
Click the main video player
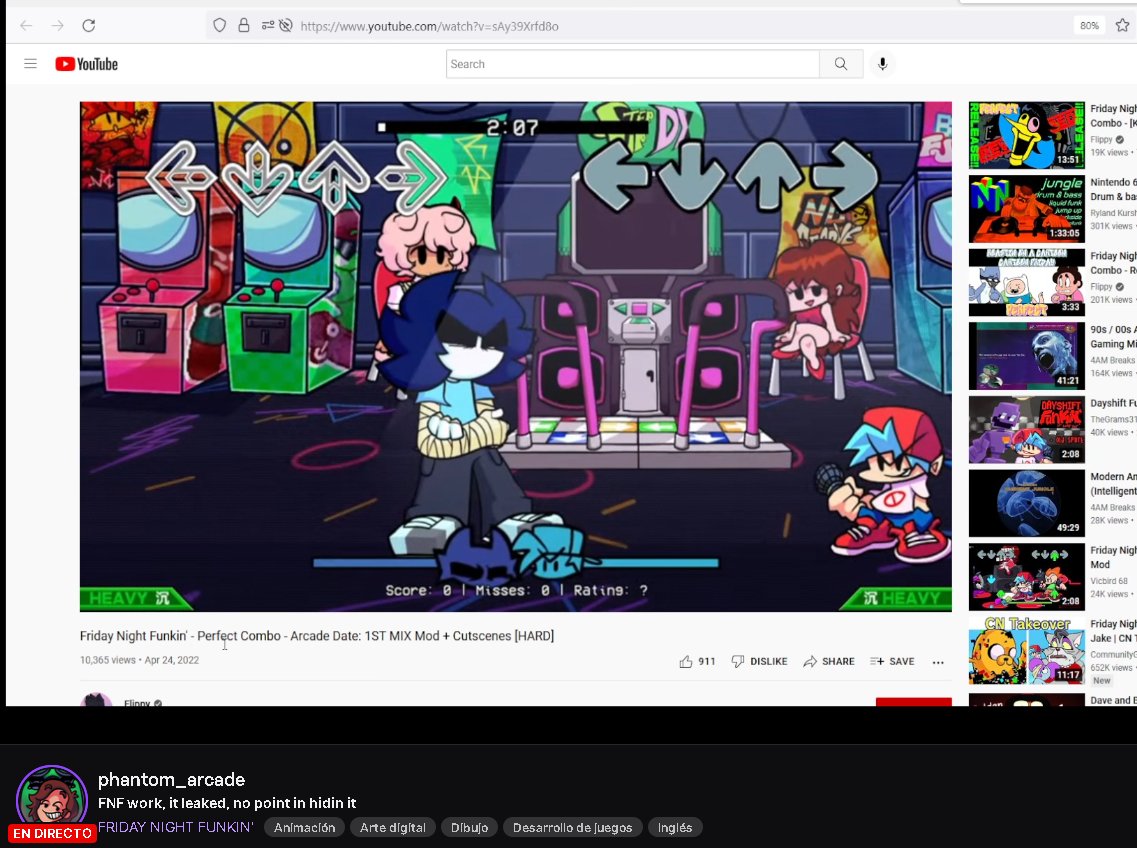click(x=516, y=356)
